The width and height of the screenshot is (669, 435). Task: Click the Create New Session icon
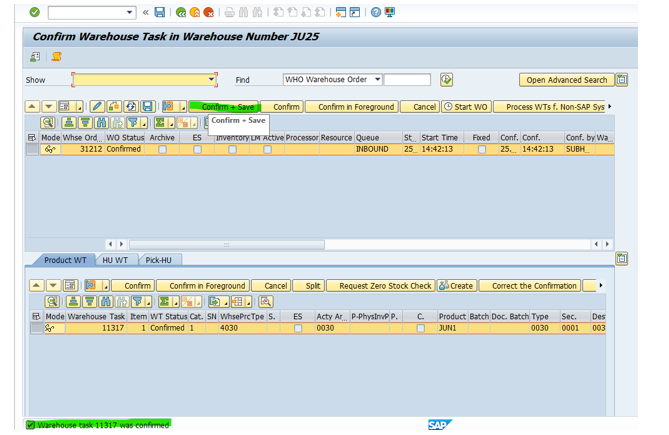click(x=340, y=12)
